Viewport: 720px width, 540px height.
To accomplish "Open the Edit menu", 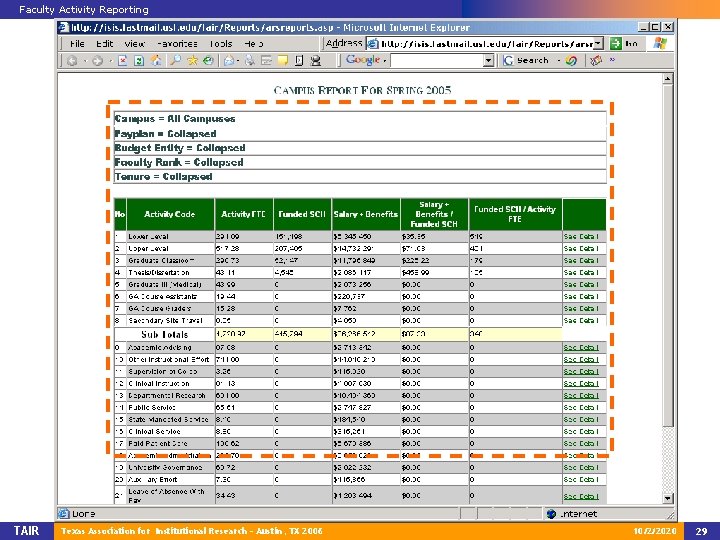I will point(104,44).
